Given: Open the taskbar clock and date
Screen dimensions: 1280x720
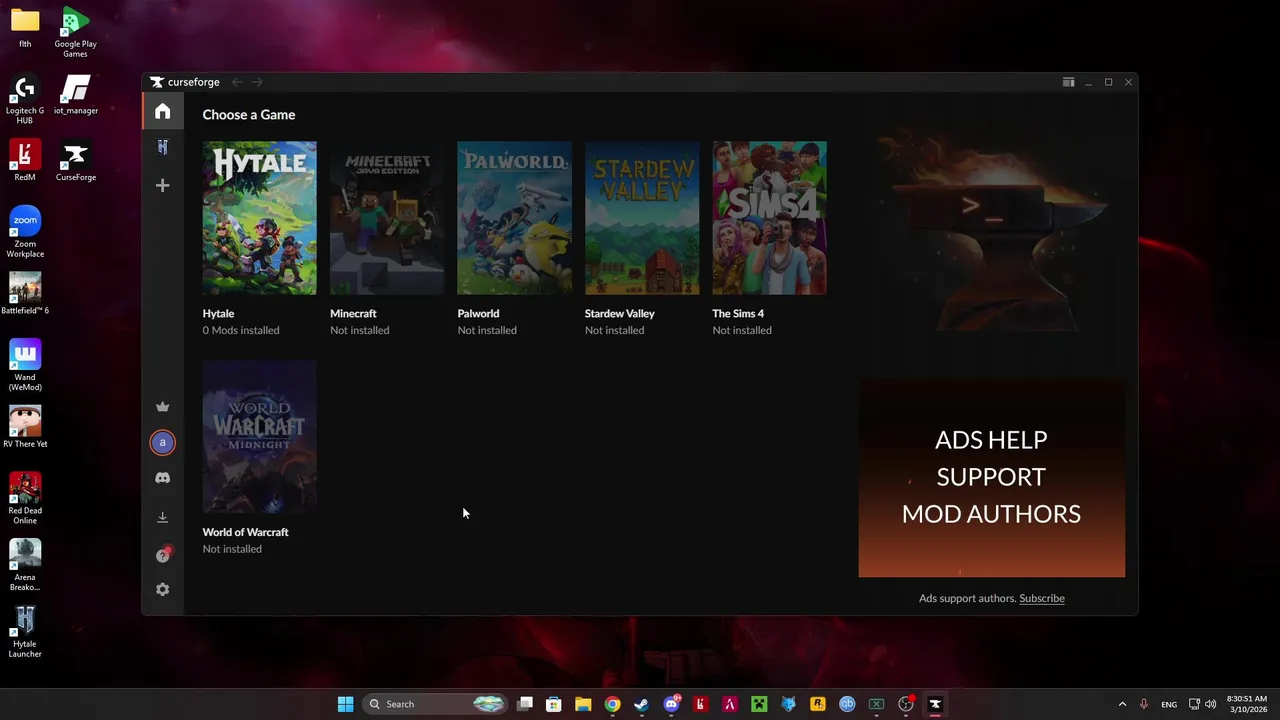Looking at the screenshot, I should click(1246, 704).
